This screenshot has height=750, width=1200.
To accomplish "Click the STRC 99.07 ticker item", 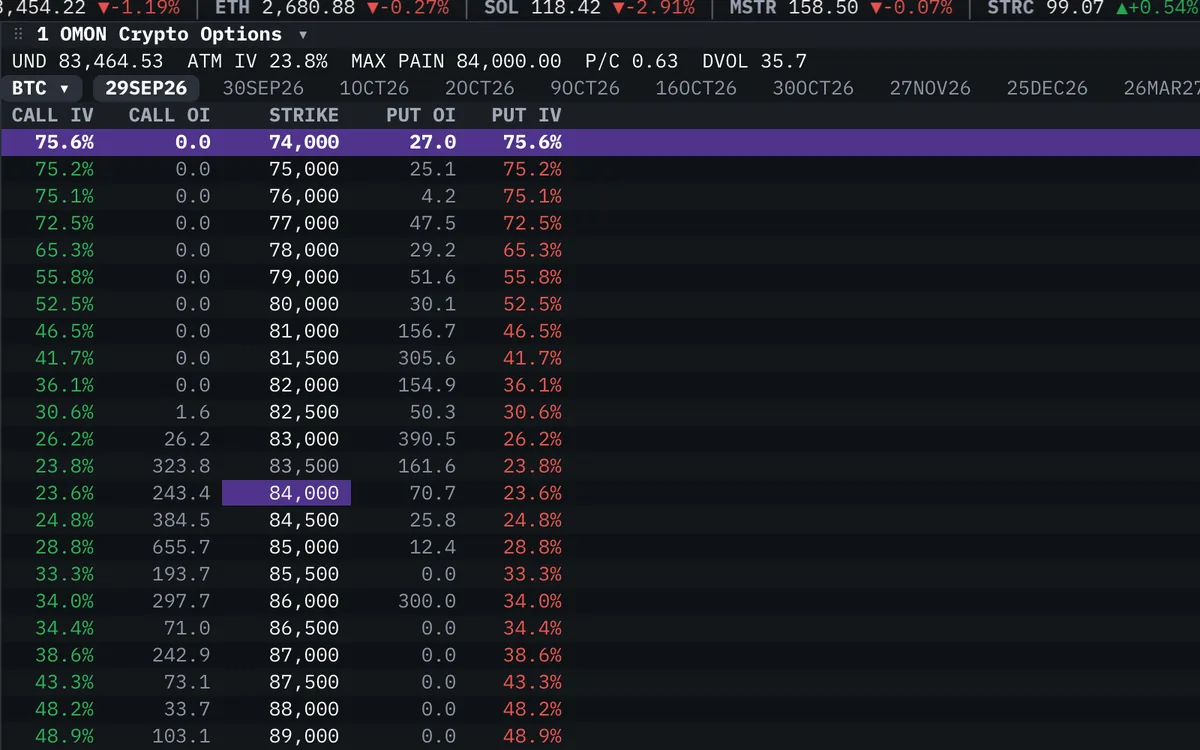I will 1093,8.
